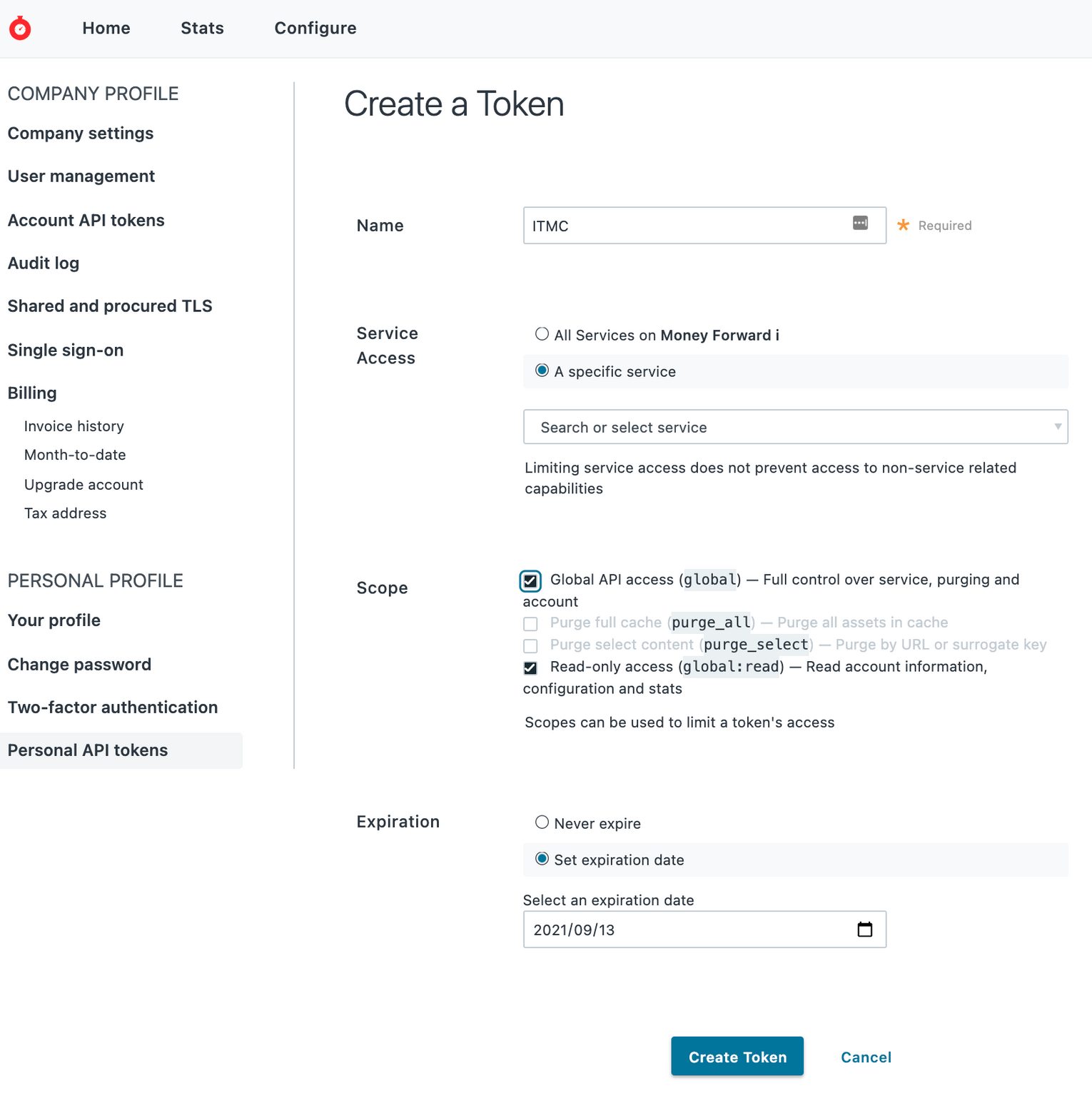Select the A specific service option

pyautogui.click(x=542, y=371)
